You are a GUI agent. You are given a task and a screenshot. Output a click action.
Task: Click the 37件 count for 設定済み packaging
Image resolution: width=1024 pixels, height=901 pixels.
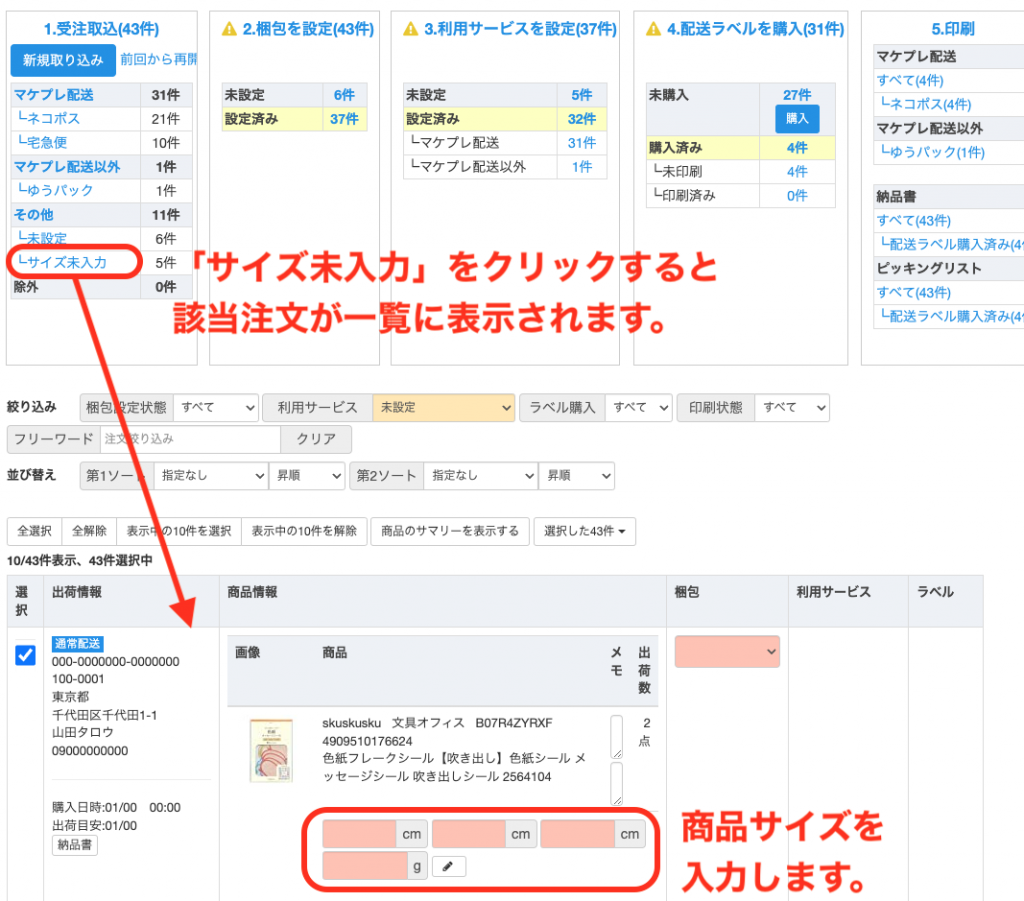[344, 119]
